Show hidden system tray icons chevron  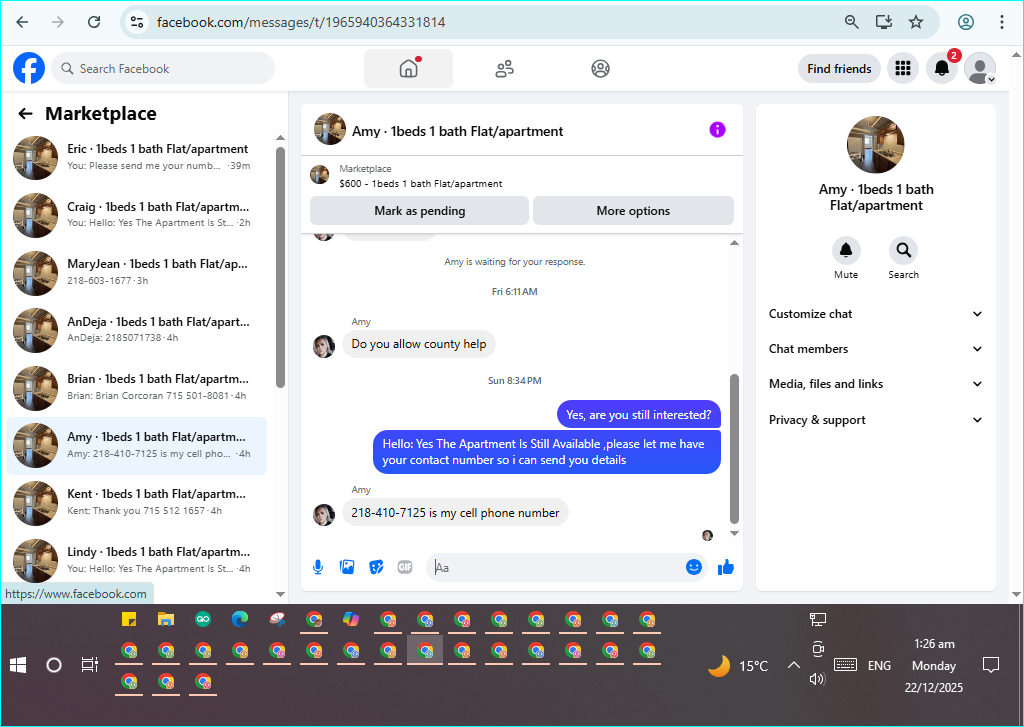(793, 666)
